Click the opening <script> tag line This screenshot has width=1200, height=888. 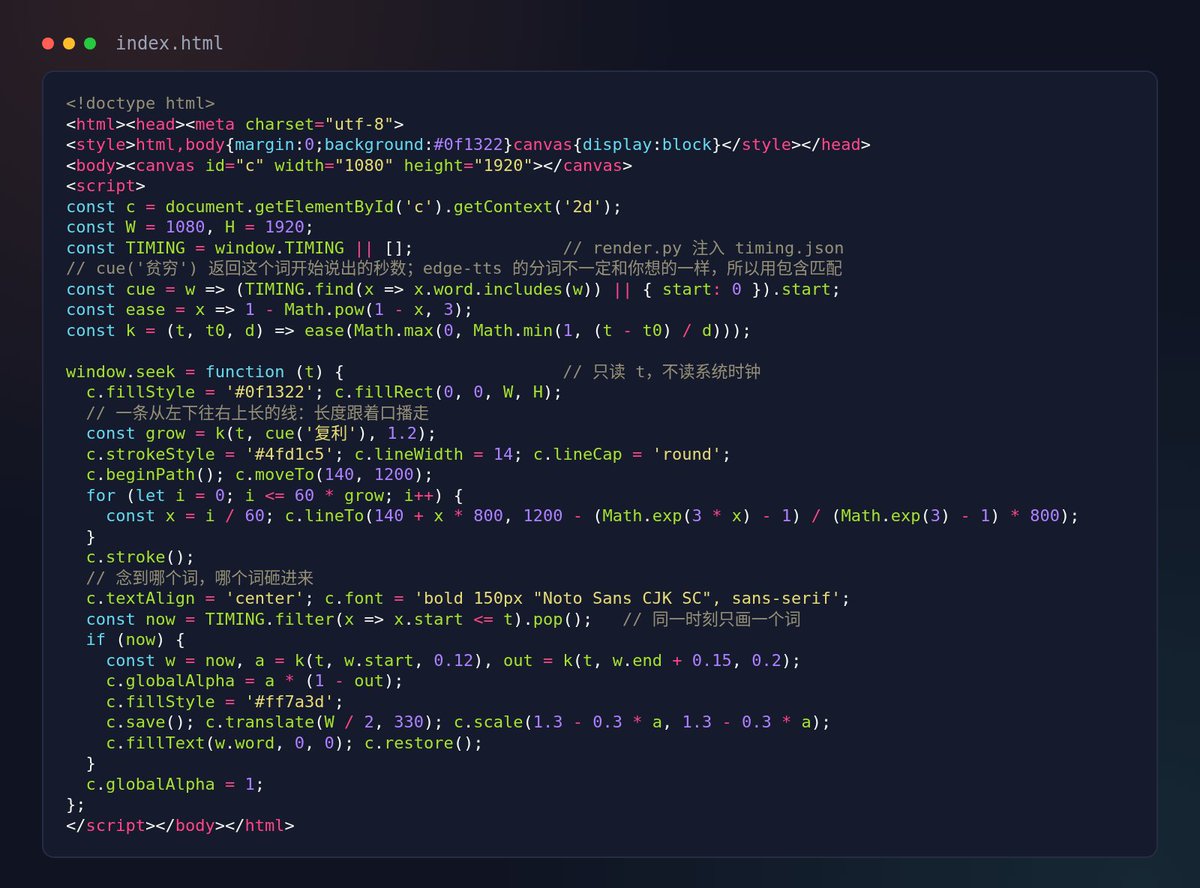[106, 186]
